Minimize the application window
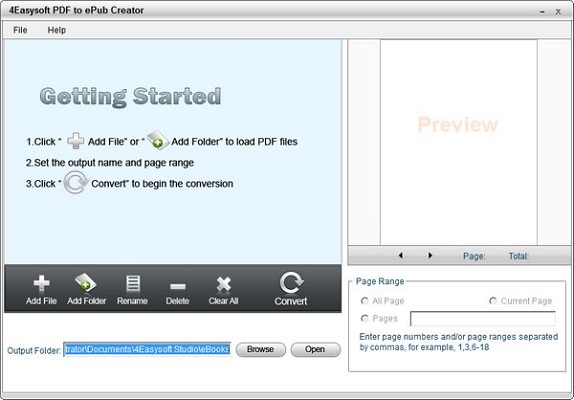Screen dimensions: 574x400 [542, 12]
